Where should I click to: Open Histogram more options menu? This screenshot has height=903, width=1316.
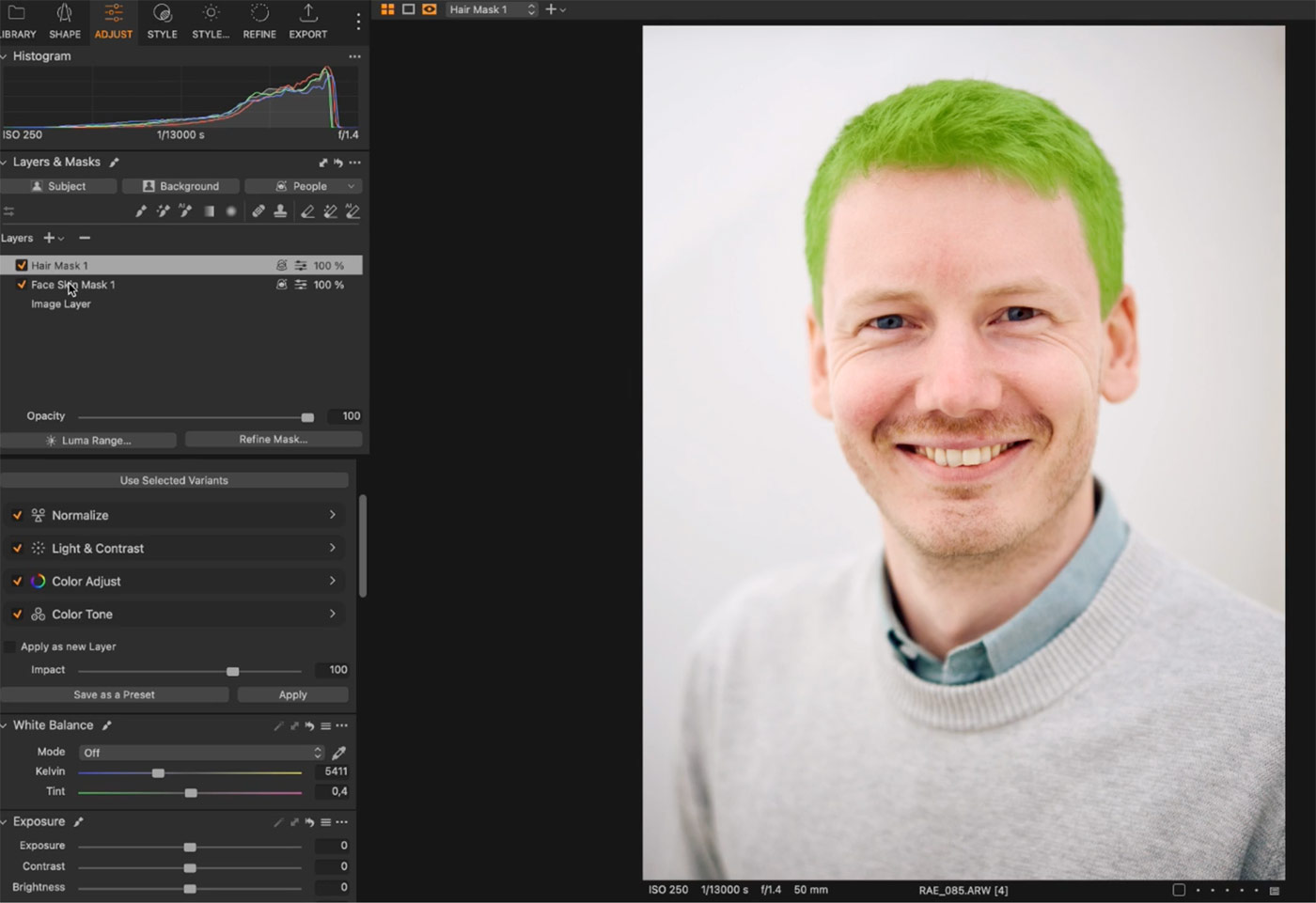click(354, 56)
